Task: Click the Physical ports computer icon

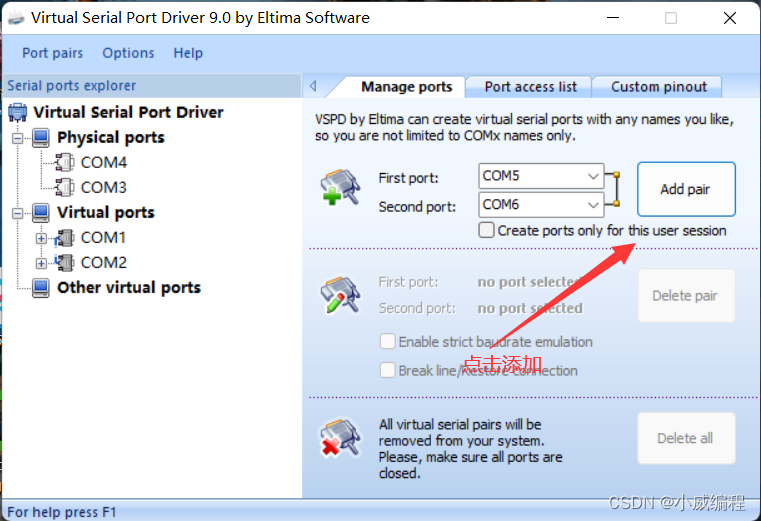Action: (41, 138)
